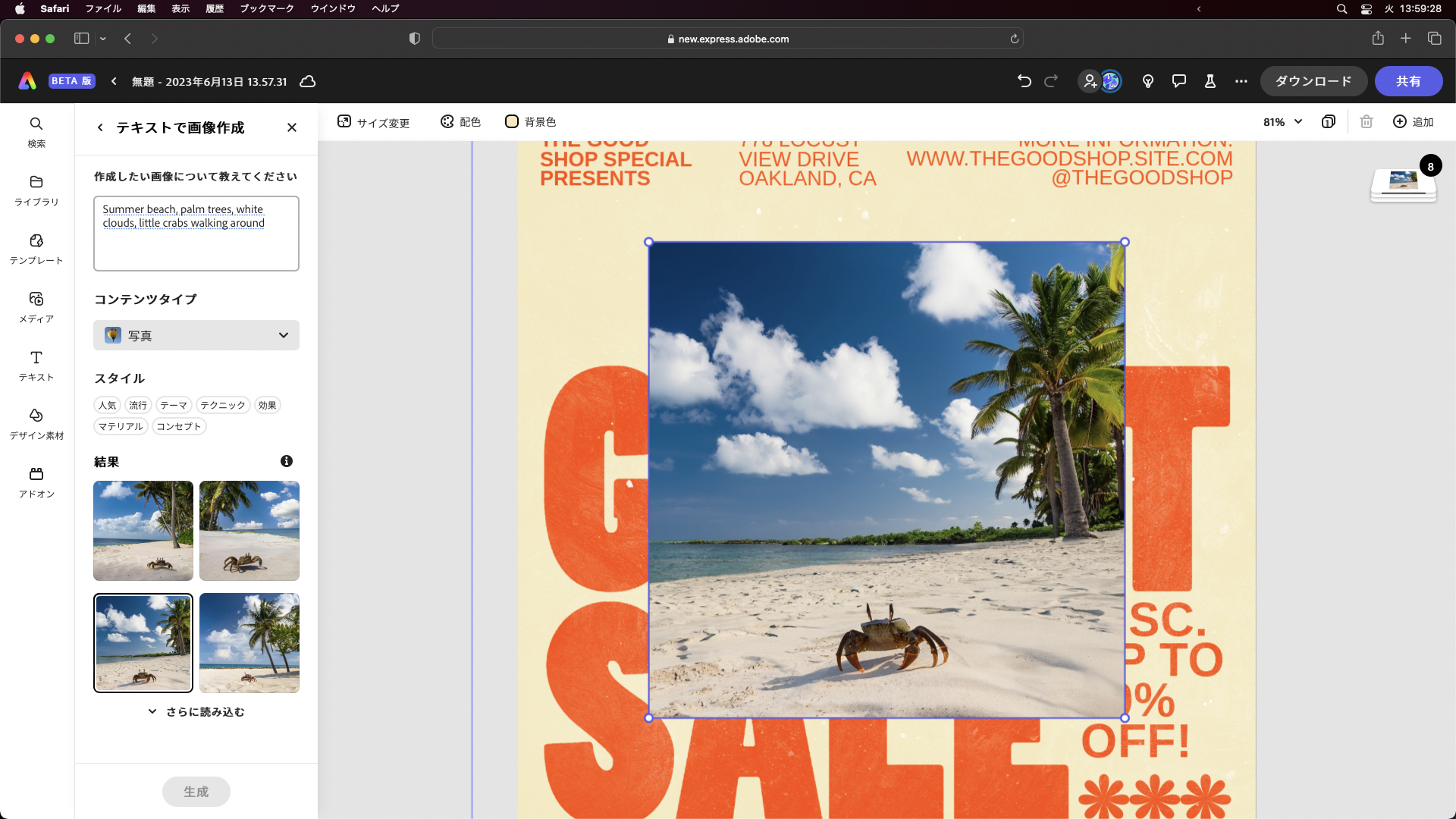
Task: Open Safari's 編集 menu
Action: click(145, 8)
